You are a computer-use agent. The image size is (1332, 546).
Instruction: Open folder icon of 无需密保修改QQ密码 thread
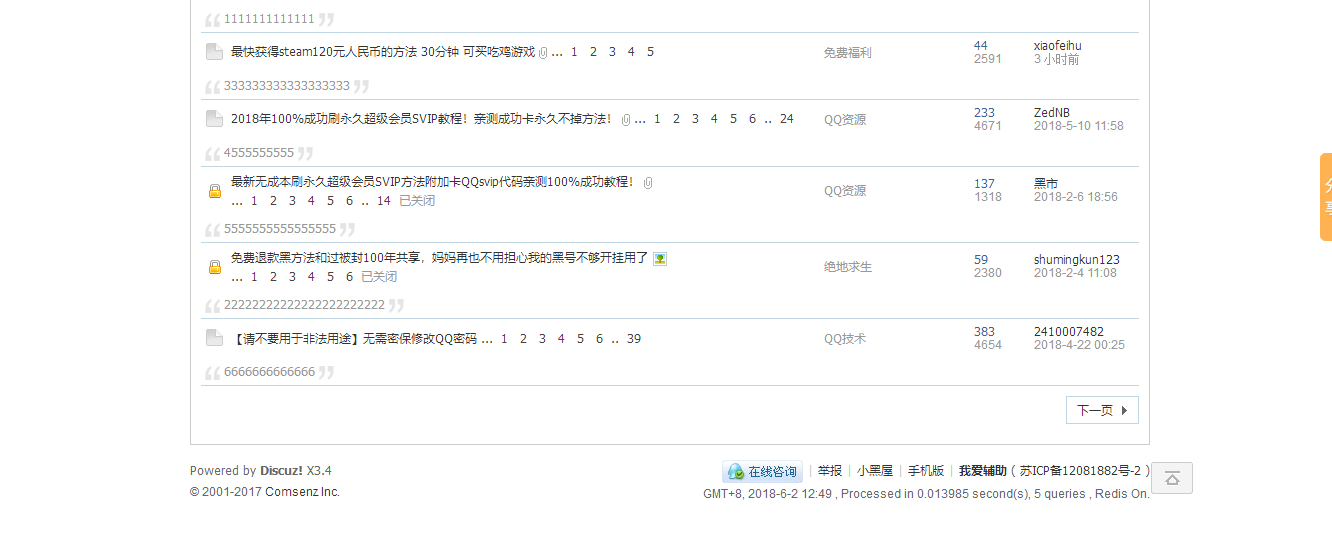(214, 338)
